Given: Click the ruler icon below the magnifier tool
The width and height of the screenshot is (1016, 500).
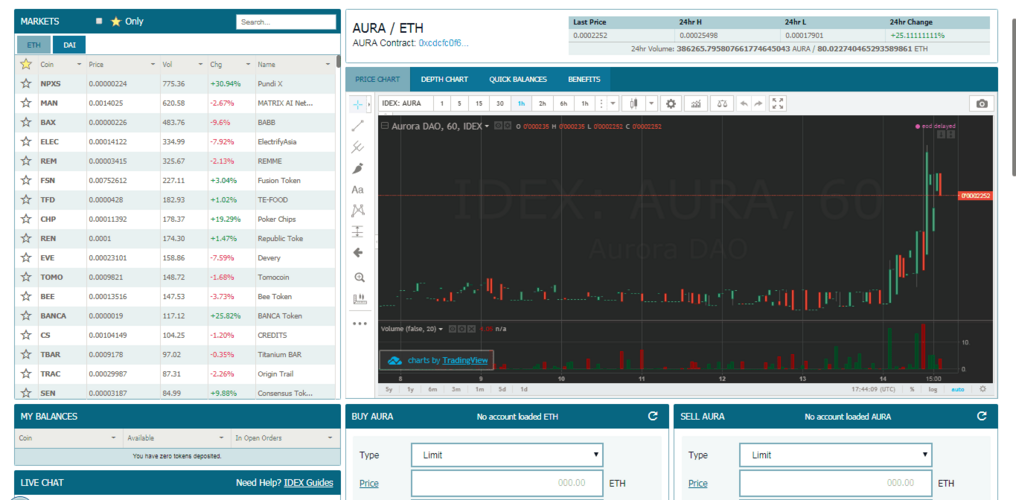Looking at the screenshot, I should [359, 299].
